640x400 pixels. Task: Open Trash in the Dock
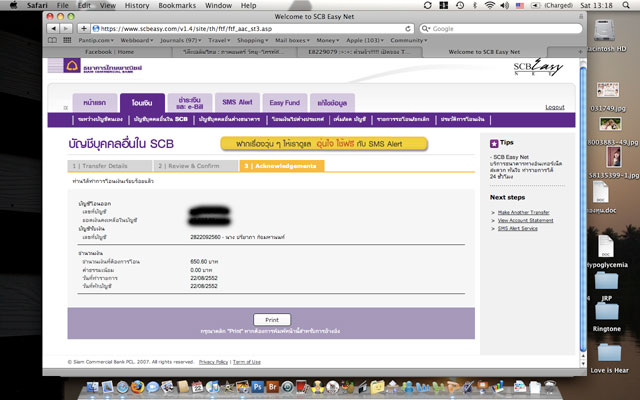(x=550, y=386)
